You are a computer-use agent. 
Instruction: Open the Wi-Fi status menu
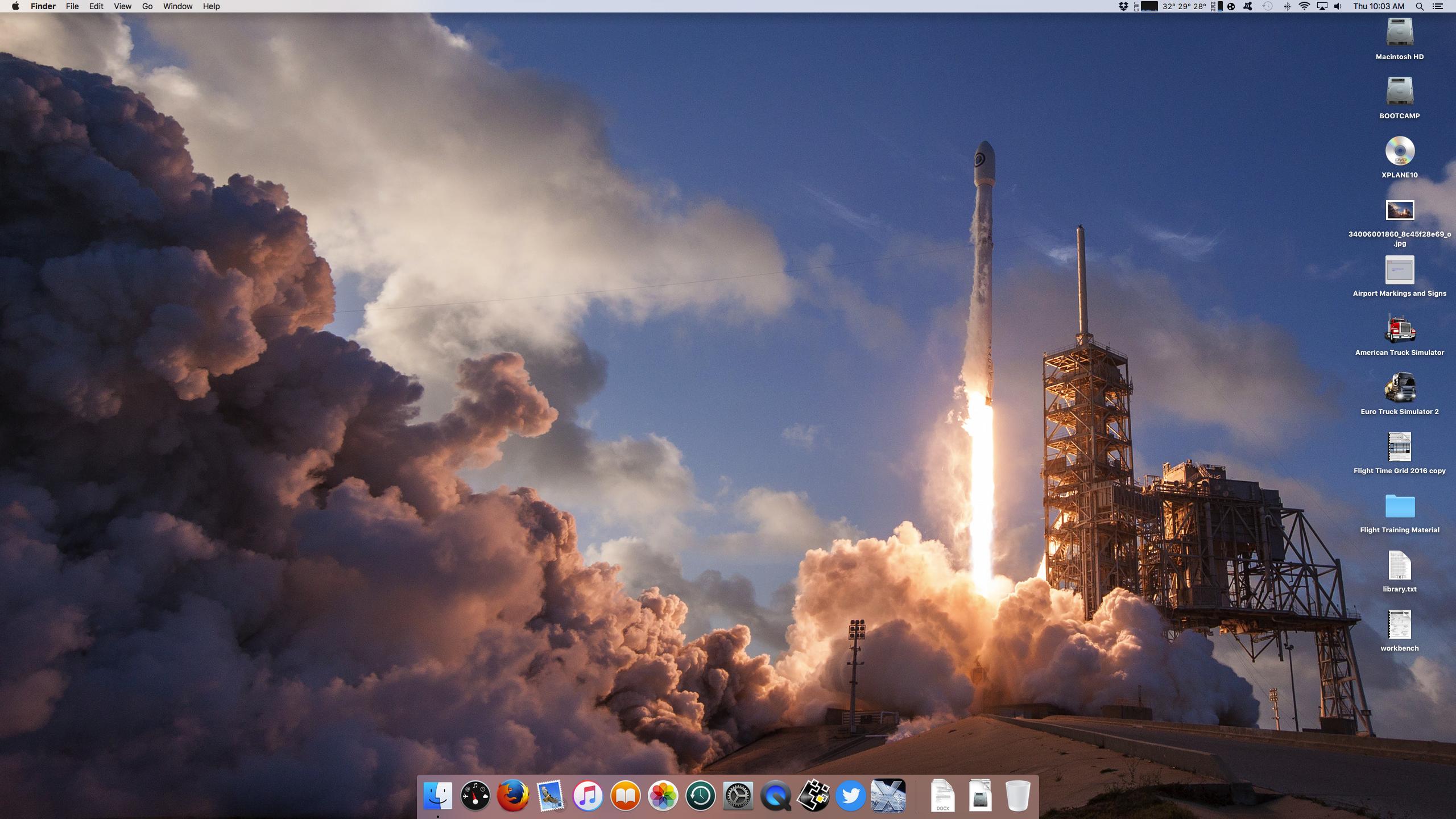(1305, 6)
